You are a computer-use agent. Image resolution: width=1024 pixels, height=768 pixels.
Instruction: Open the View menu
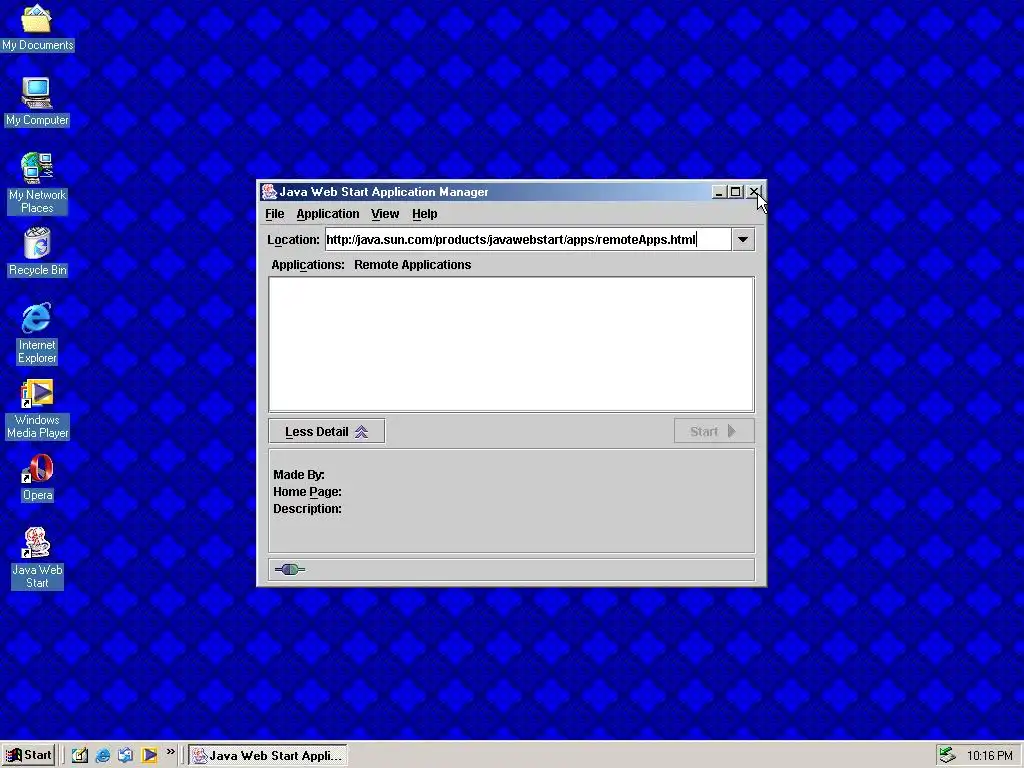coord(385,214)
